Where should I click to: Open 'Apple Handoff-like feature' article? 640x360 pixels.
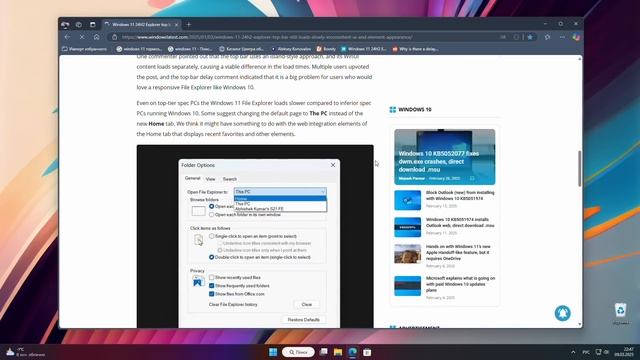pos(458,252)
